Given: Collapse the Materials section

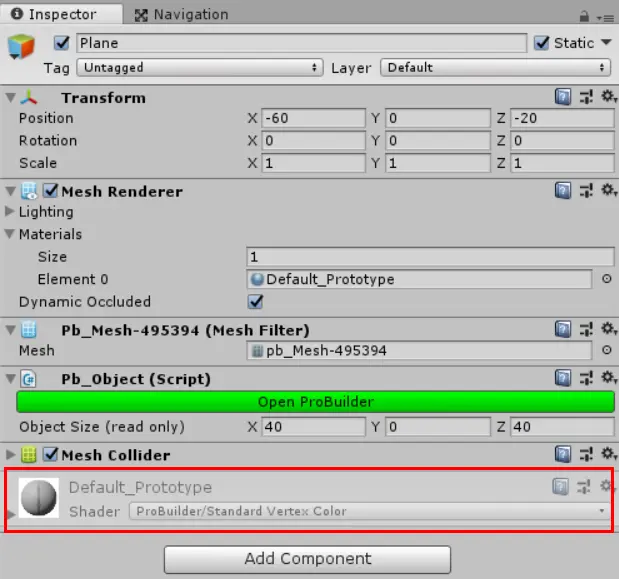Looking at the screenshot, I should (x=9, y=234).
